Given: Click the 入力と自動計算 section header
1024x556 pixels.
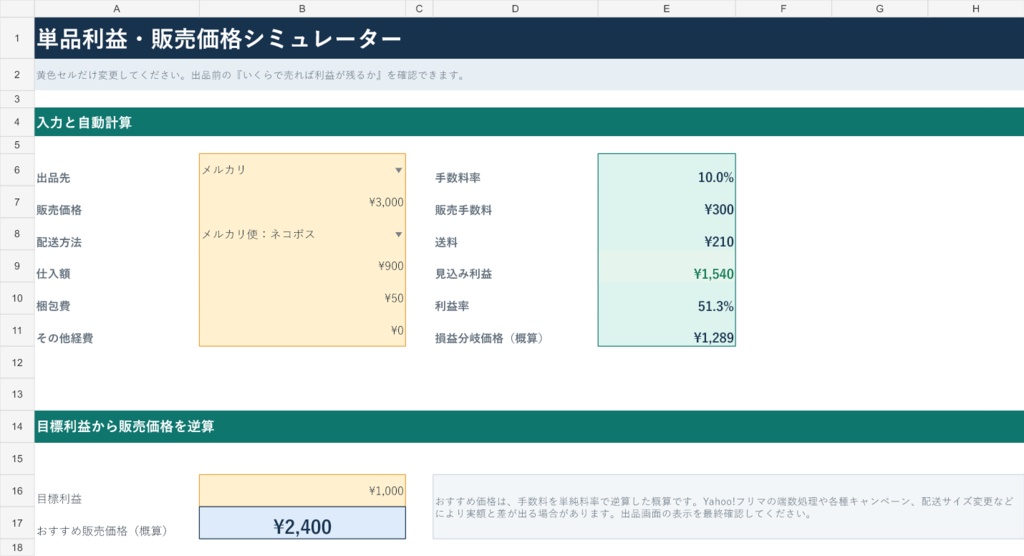Looking at the screenshot, I should 84,122.
